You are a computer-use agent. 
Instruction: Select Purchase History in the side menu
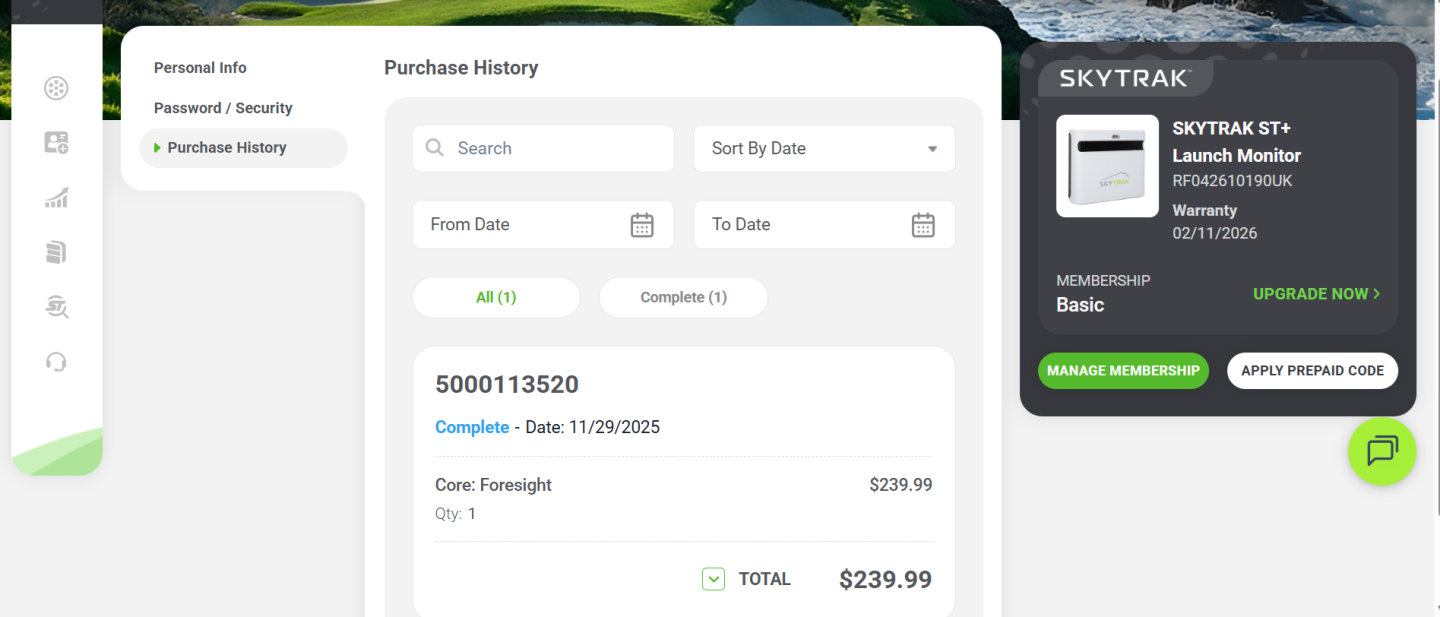click(x=243, y=148)
